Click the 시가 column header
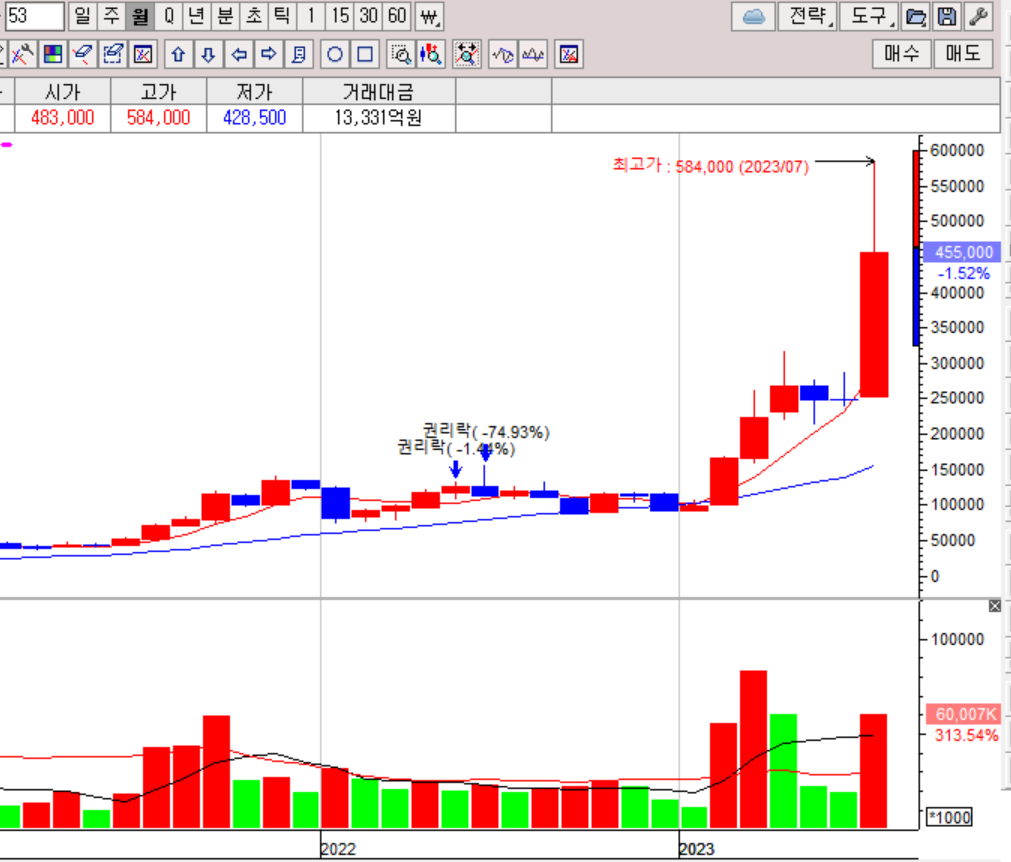 [63, 92]
